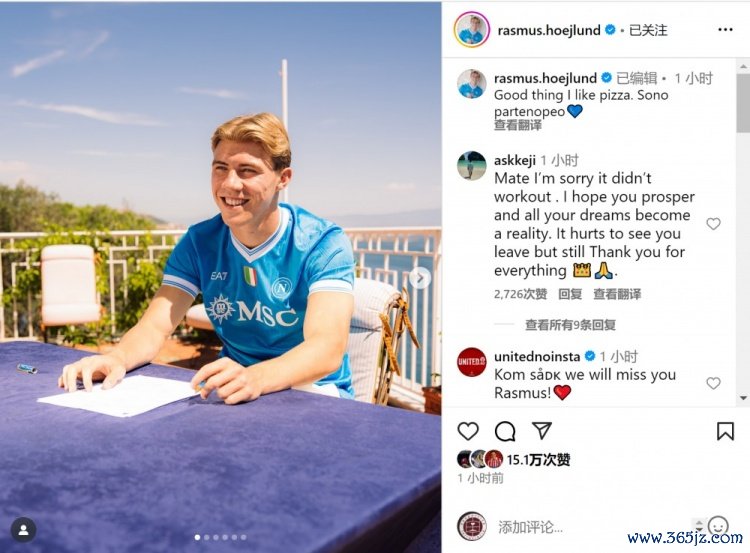Expand all 9 replies to askkeji
Viewport: 750px width, 553px height.
(570, 325)
